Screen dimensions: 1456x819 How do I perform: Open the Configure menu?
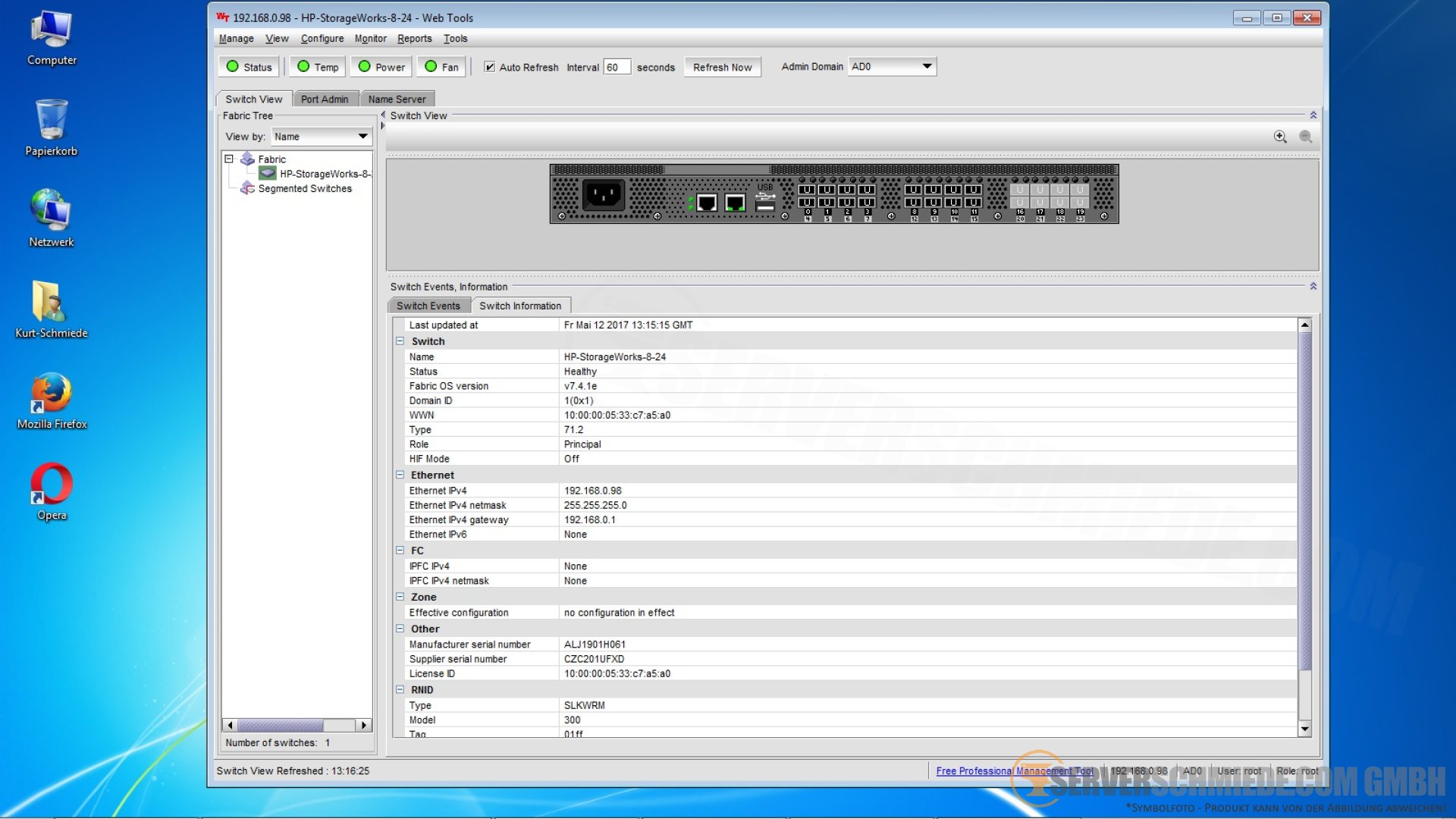point(322,39)
